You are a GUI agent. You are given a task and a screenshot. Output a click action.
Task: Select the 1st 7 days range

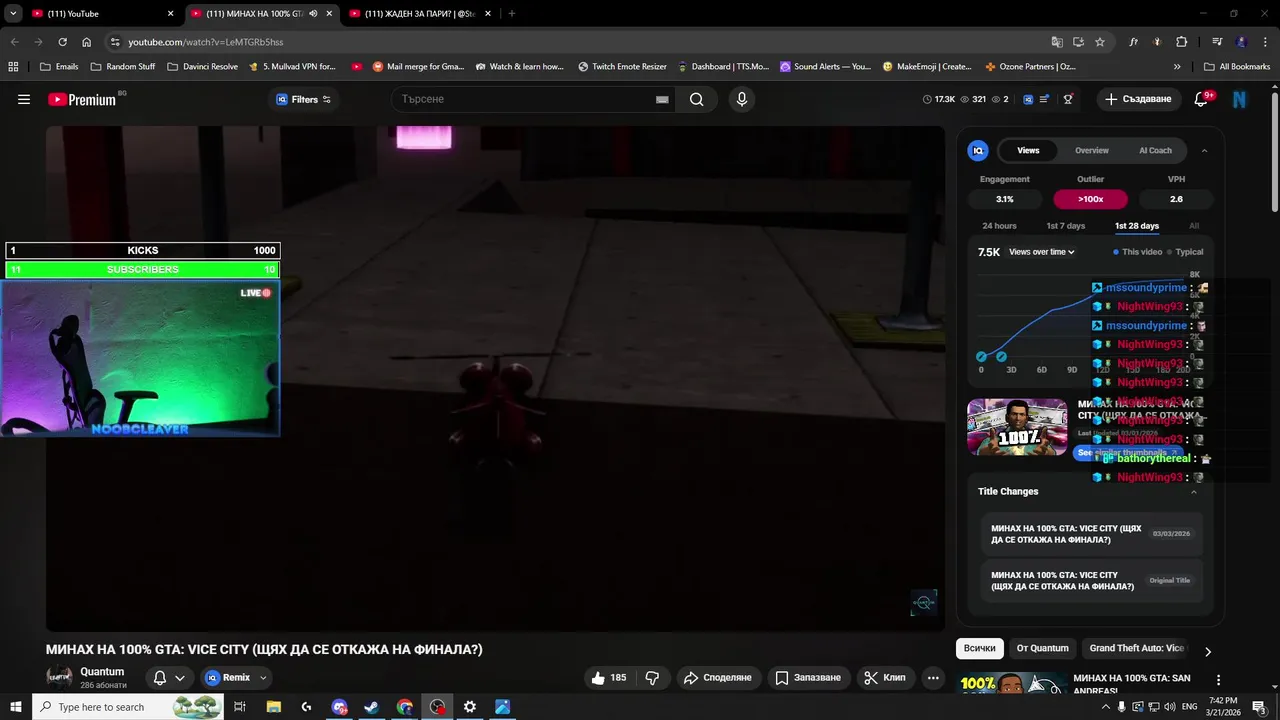[x=1065, y=226]
